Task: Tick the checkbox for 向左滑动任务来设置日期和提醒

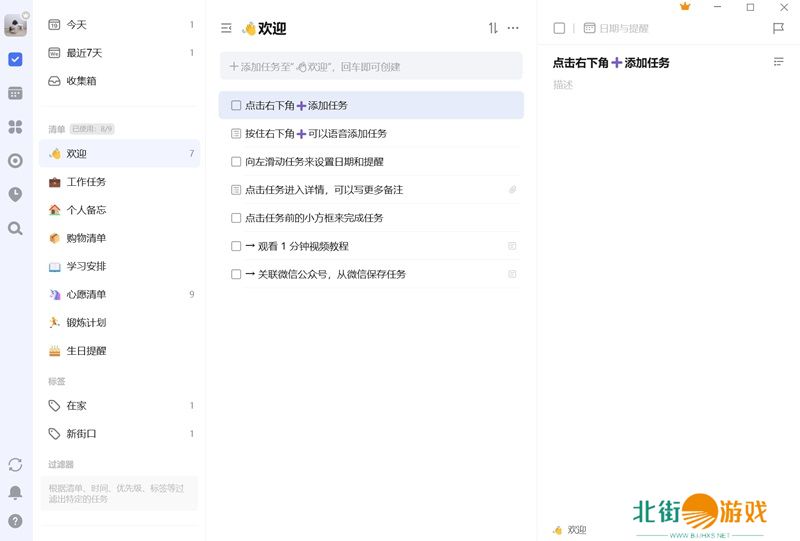Action: (236, 161)
